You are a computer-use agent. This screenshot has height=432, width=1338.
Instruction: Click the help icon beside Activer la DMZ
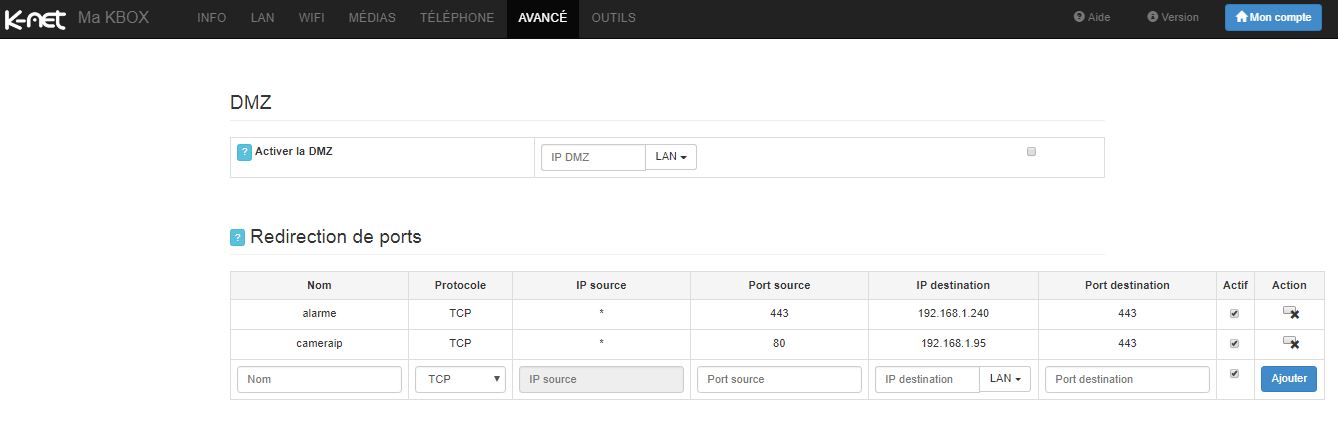[x=244, y=152]
